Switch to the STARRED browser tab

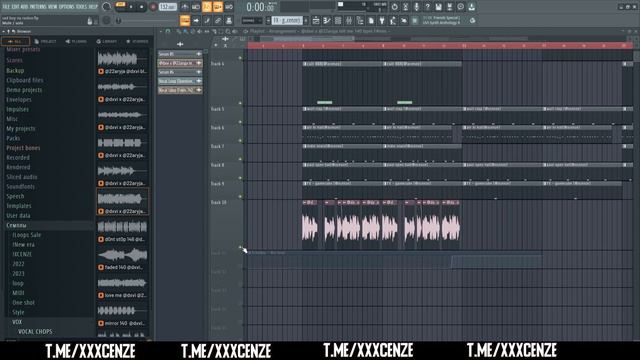[137, 41]
